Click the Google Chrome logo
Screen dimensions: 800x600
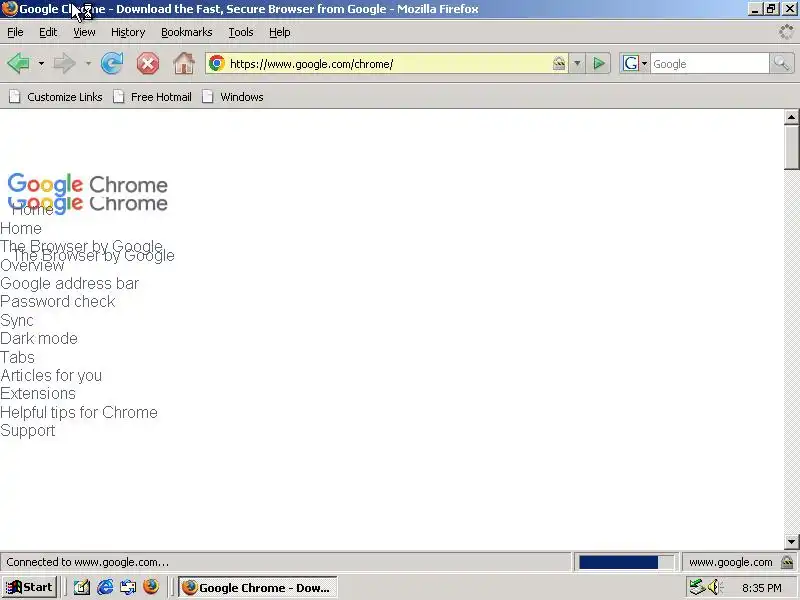click(88, 185)
